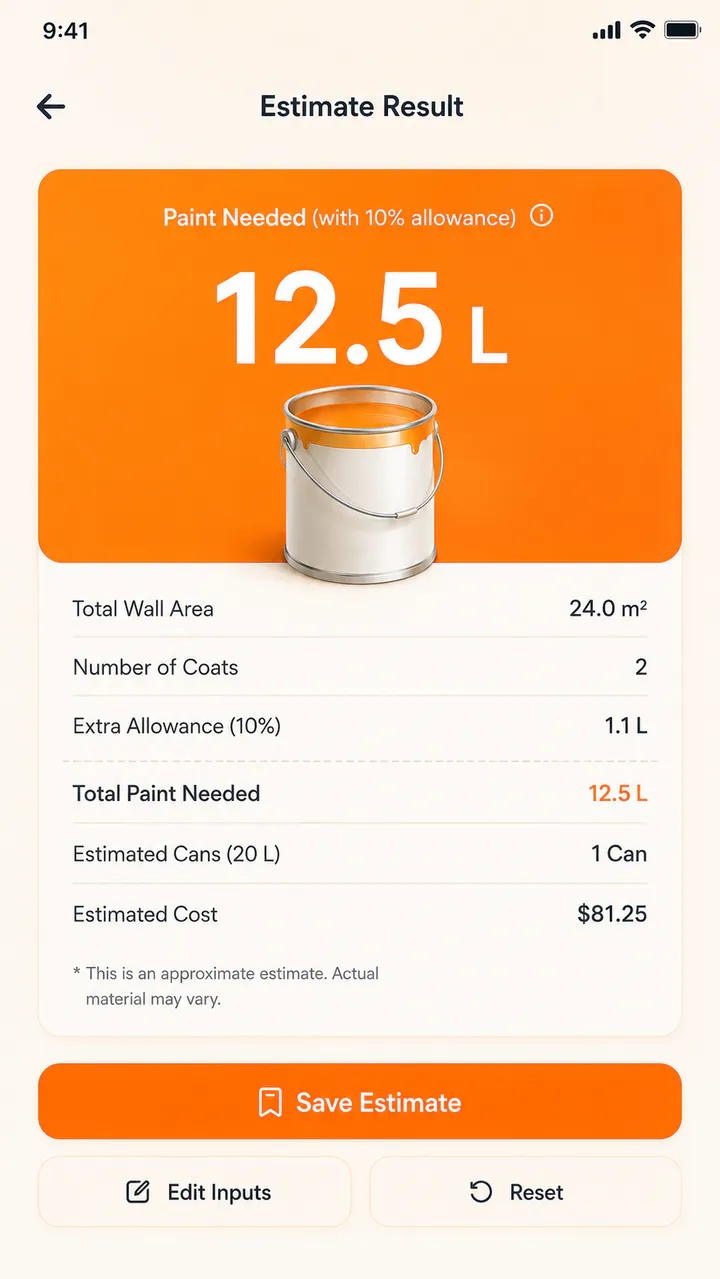Click the circular reset arrow icon
Viewport: 720px width, 1279px height.
[x=481, y=1192]
